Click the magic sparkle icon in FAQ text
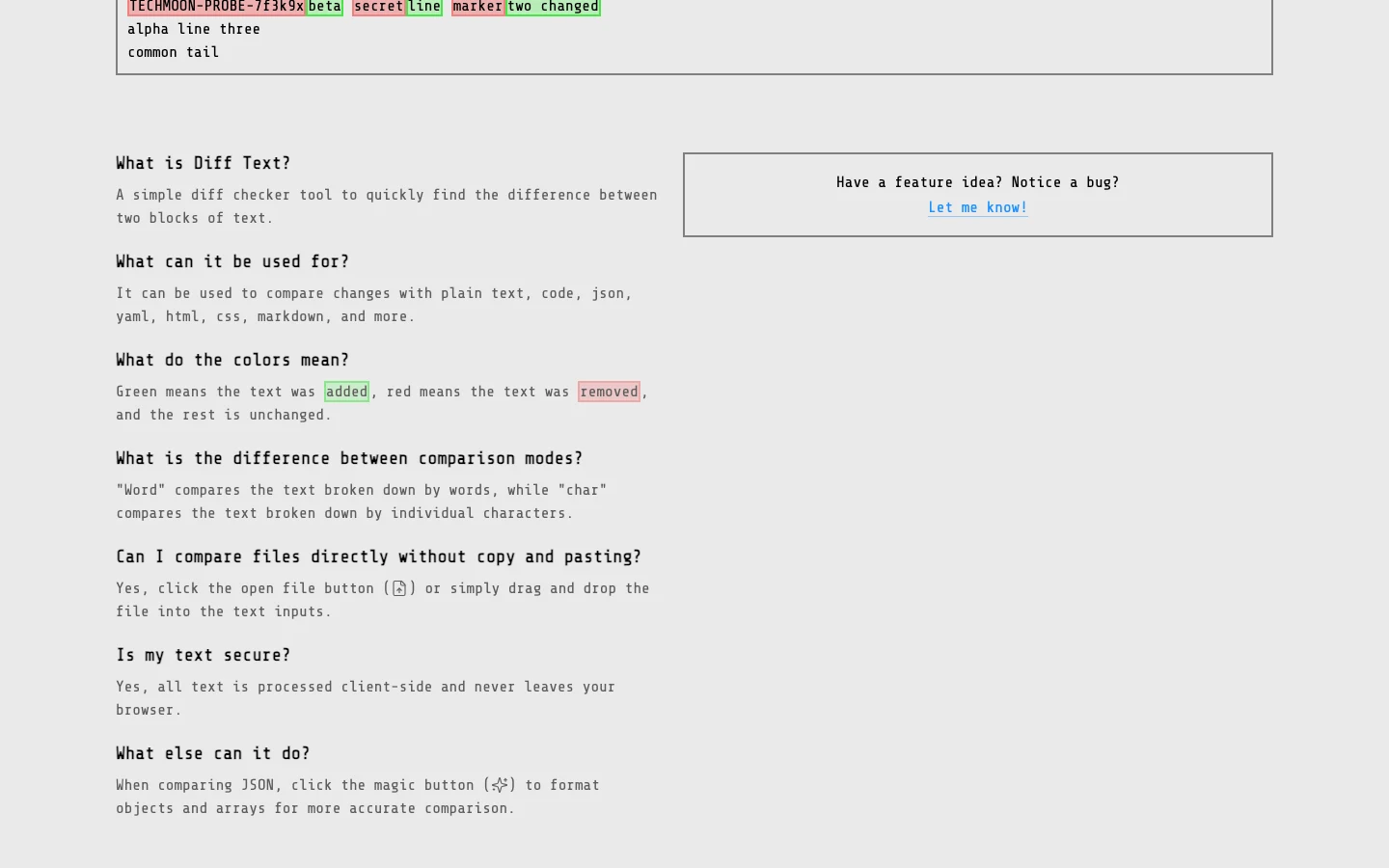This screenshot has height=868, width=1389. (x=500, y=785)
